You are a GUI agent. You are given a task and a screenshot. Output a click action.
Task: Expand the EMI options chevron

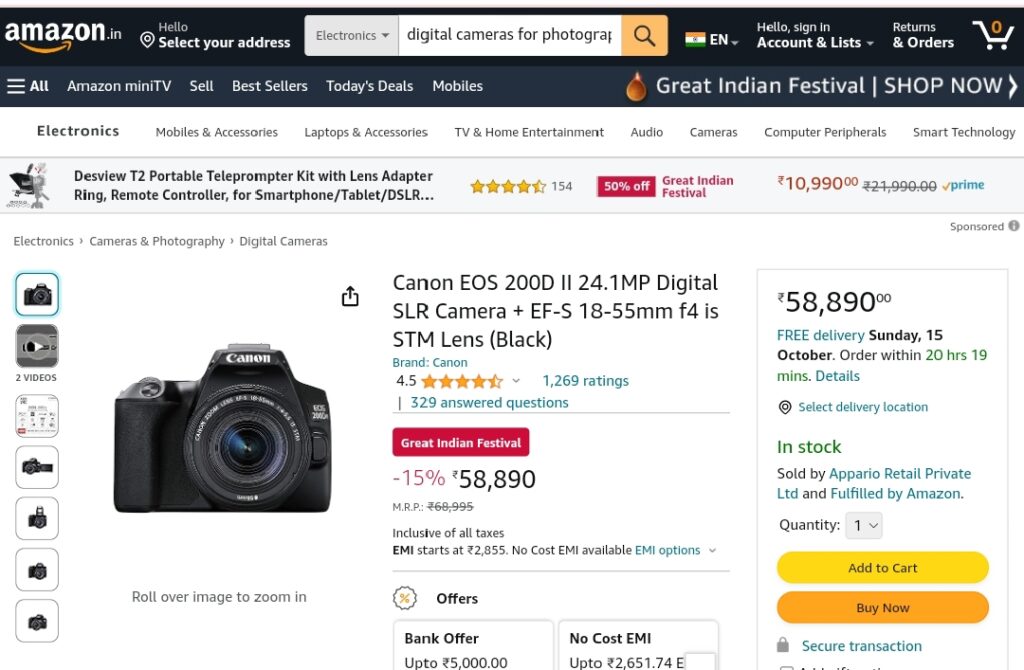(x=712, y=550)
